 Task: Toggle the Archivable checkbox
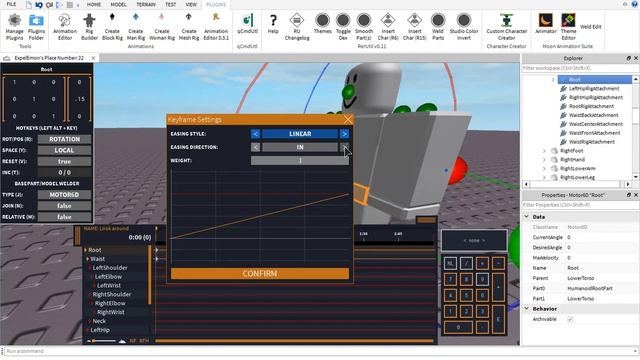click(x=570, y=319)
